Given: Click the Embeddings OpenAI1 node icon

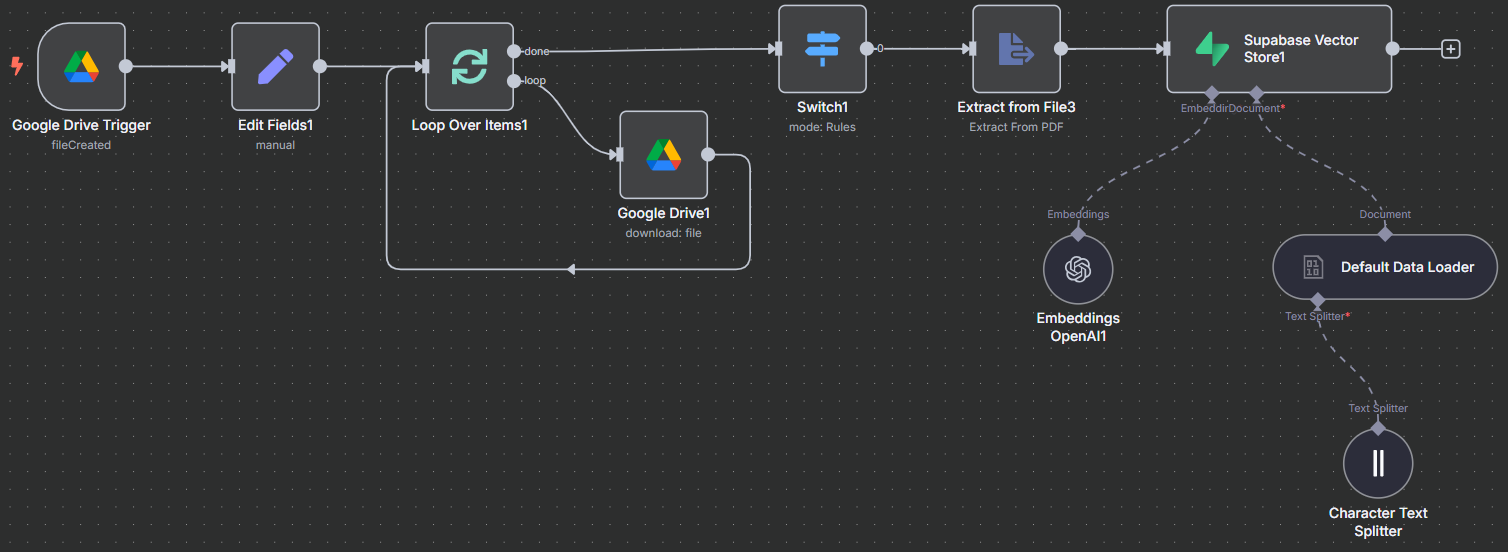Looking at the screenshot, I should coord(1078,270).
